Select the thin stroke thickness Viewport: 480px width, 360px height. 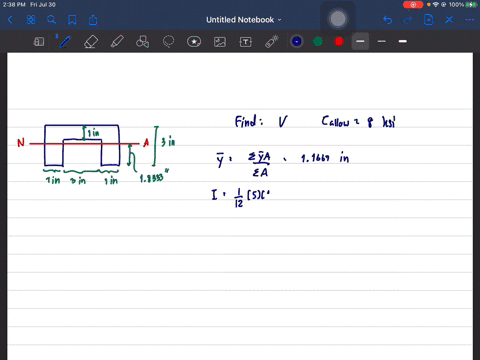coord(382,41)
